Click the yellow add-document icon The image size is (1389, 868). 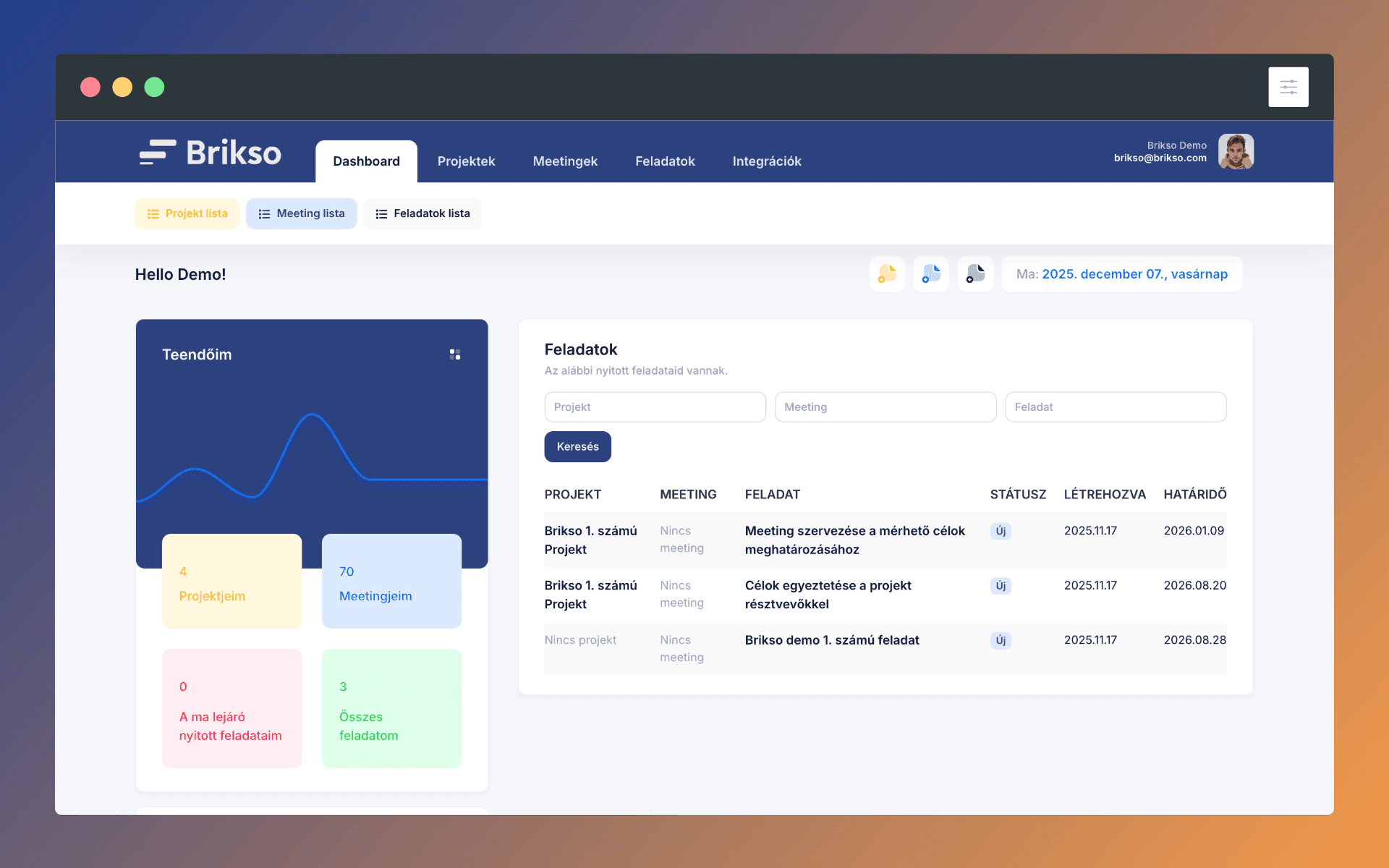coord(887,274)
